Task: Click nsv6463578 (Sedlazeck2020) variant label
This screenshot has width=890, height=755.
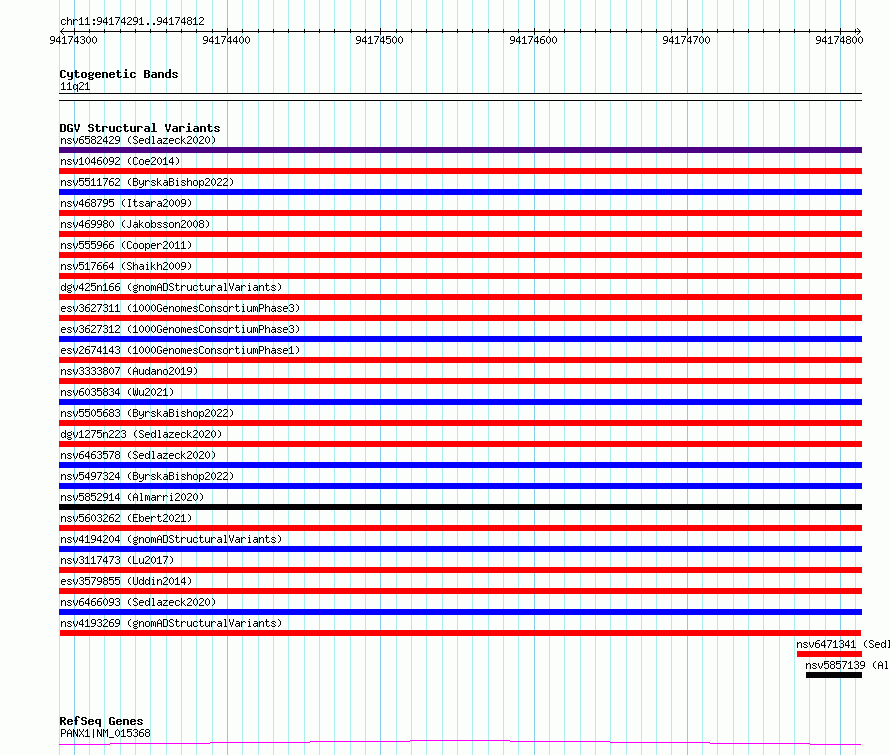Action: pos(138,455)
